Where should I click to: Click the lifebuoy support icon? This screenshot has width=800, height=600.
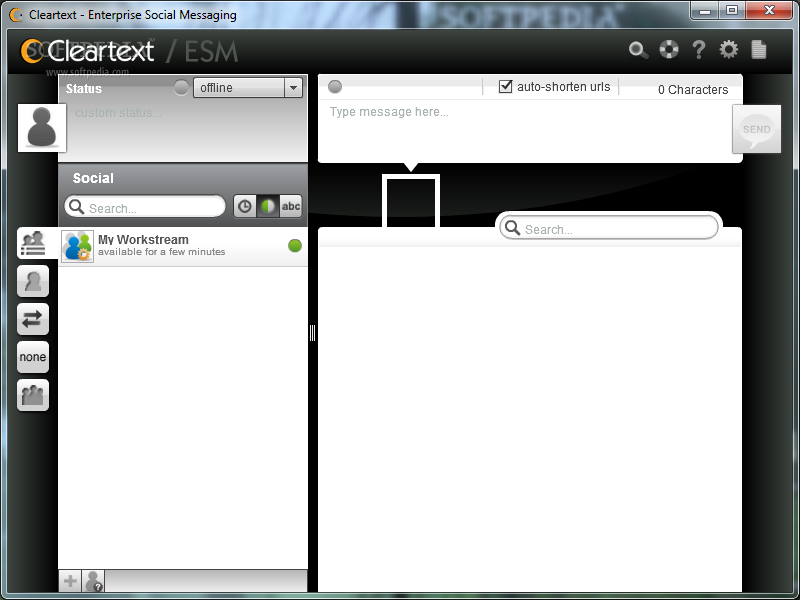click(669, 49)
